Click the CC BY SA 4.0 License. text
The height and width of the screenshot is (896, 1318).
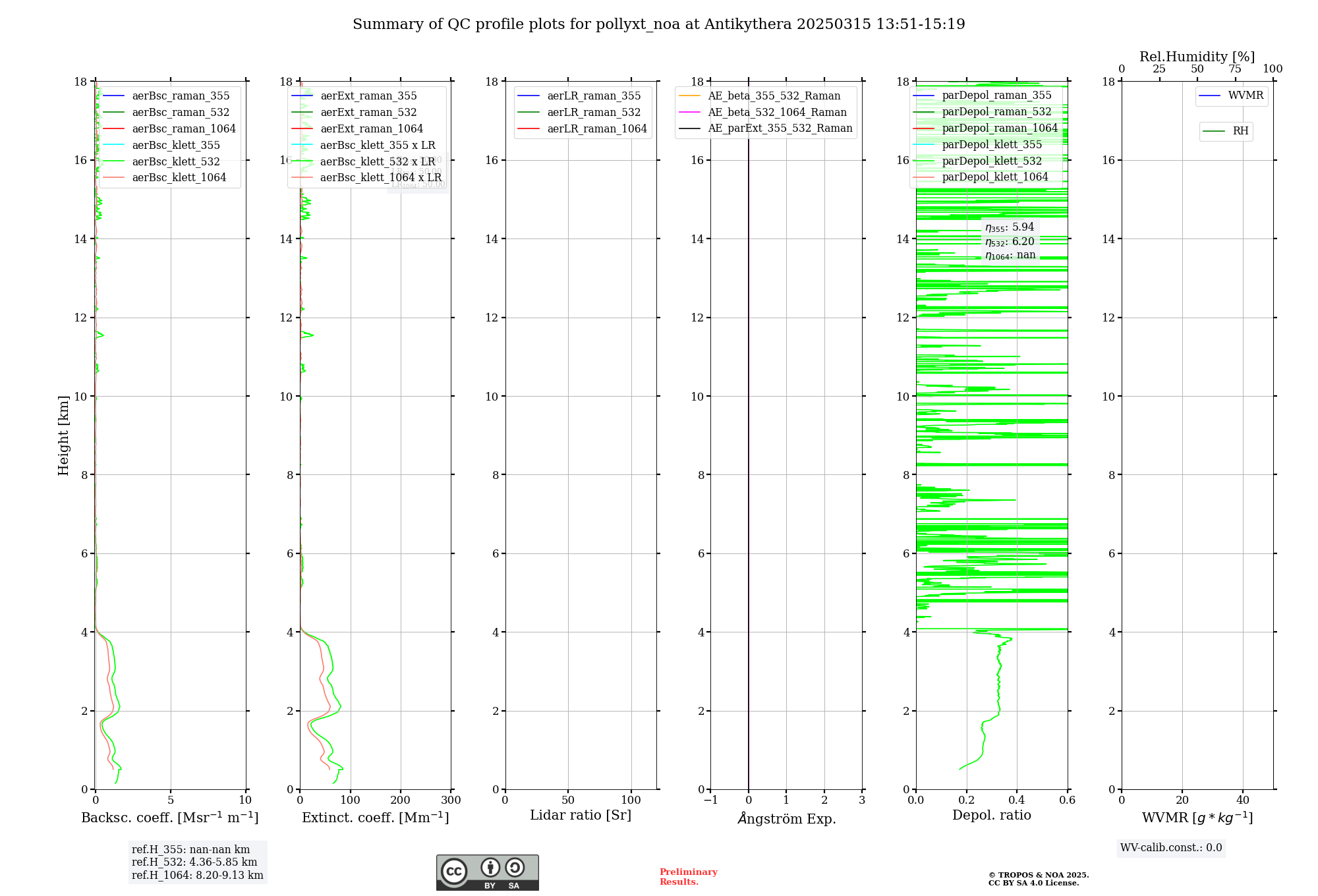[x=1034, y=883]
